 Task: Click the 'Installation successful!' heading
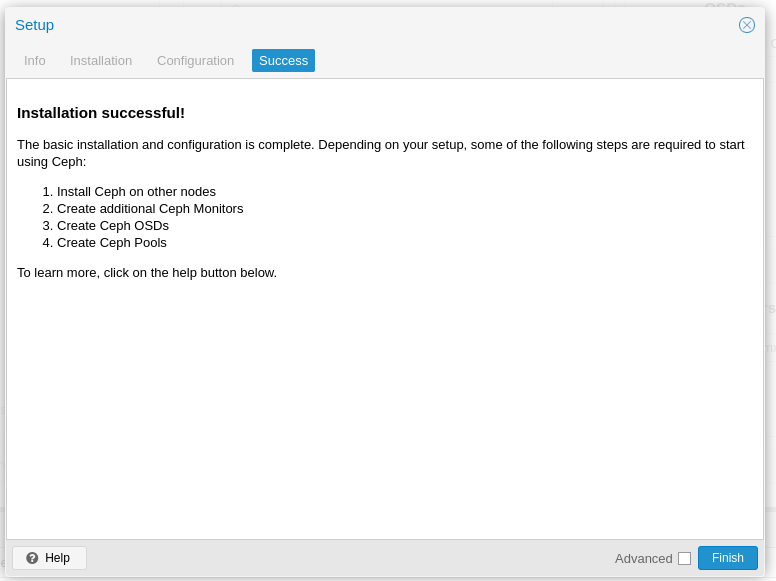[101, 113]
